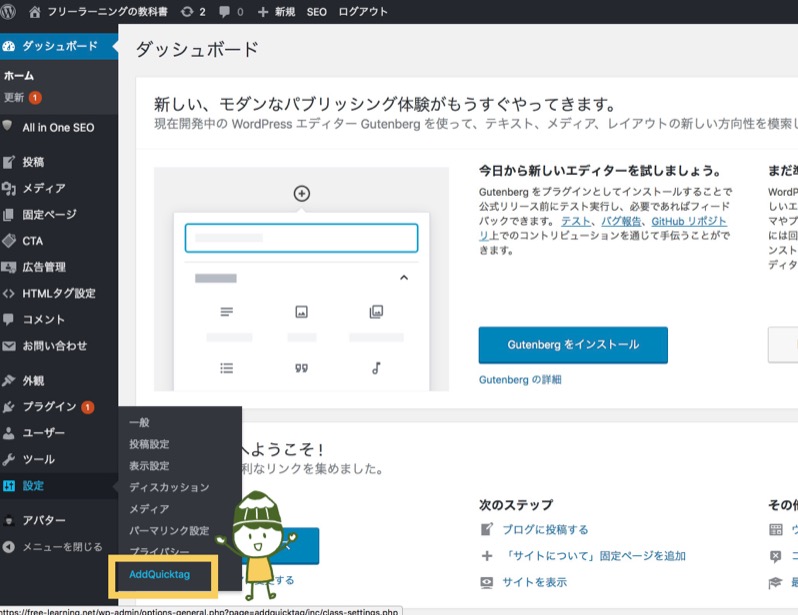Screen dimensions: 798x615
Task: Select 投稿設定 in settings flyout
Action: [149, 444]
